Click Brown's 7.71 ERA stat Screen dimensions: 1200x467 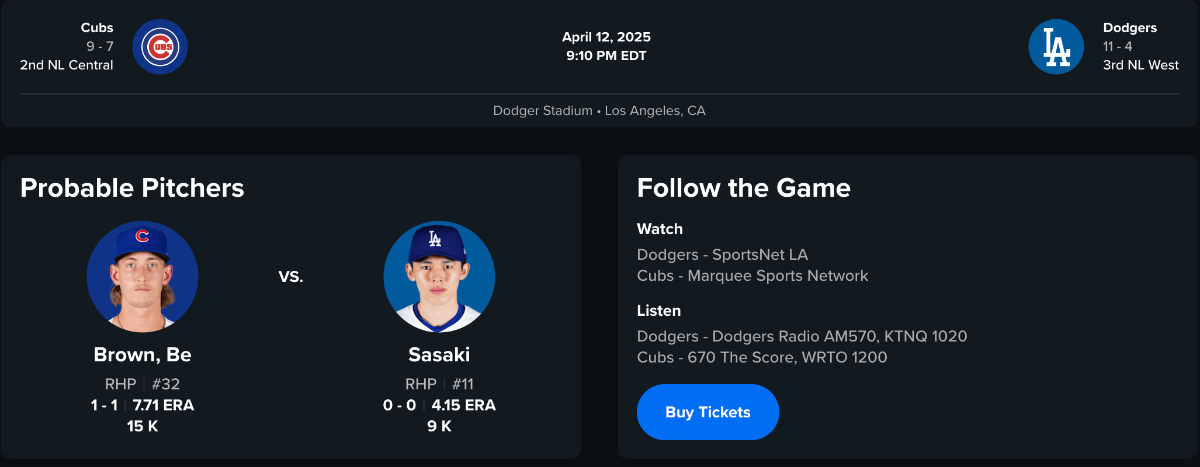(x=164, y=405)
